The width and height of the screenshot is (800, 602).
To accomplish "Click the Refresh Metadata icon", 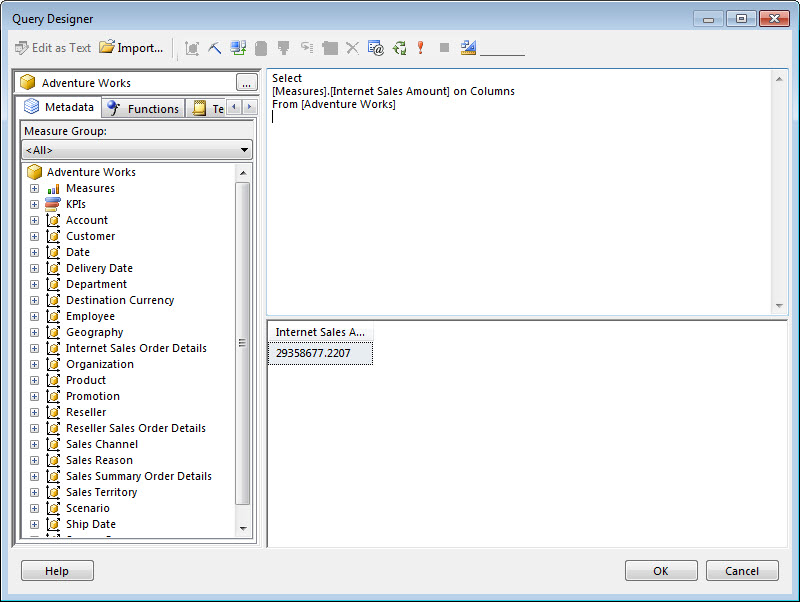I will 238,47.
